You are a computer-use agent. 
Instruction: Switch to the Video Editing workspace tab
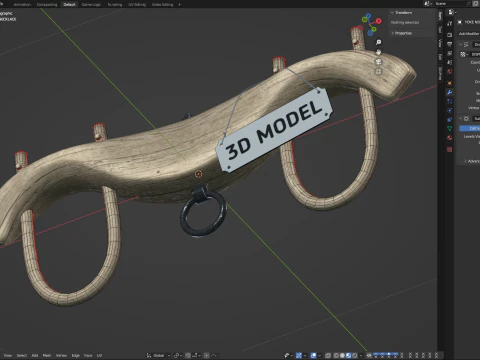(162, 5)
